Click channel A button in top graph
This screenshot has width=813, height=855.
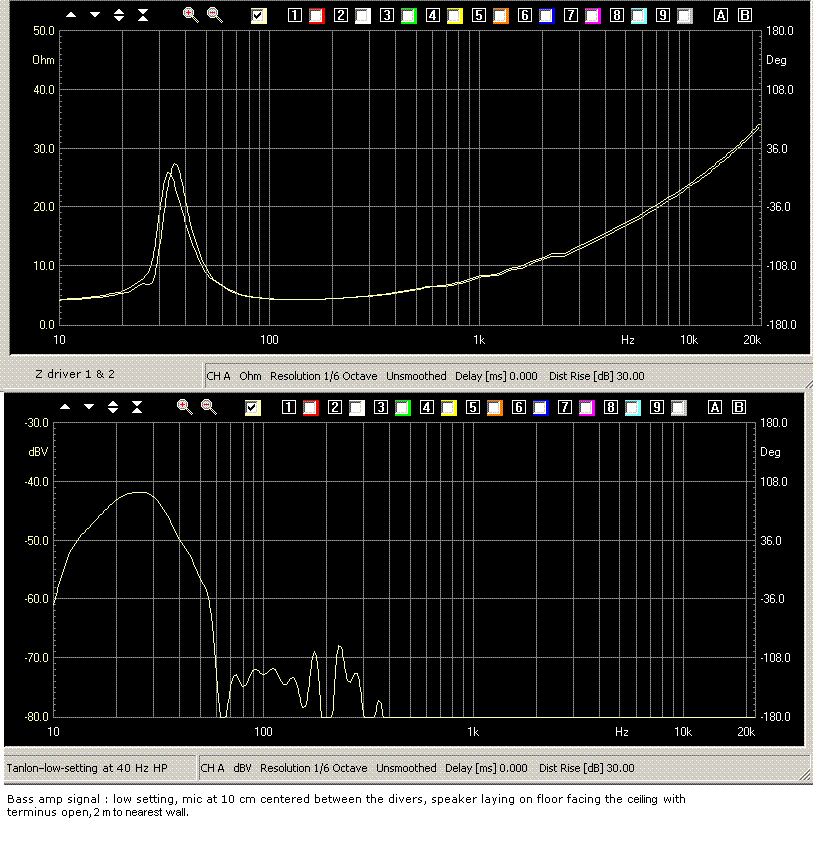click(x=721, y=15)
